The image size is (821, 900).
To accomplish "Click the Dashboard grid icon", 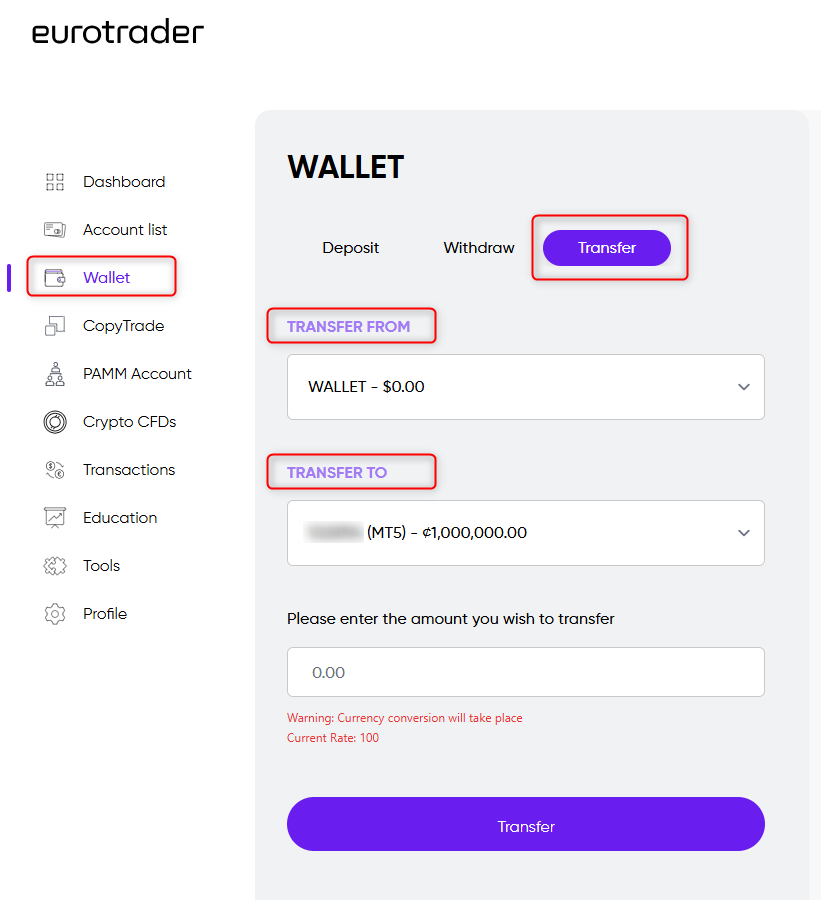I will pos(55,182).
